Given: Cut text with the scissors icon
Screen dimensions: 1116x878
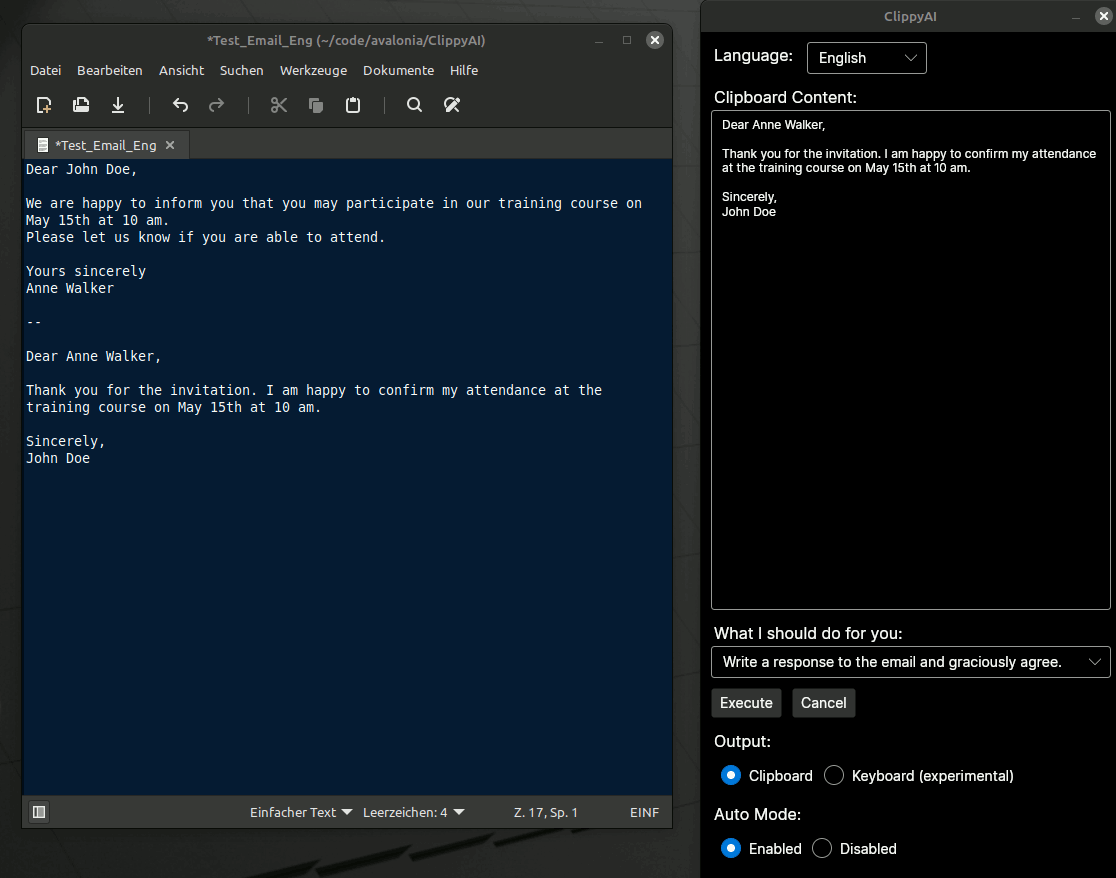Looking at the screenshot, I should (278, 105).
